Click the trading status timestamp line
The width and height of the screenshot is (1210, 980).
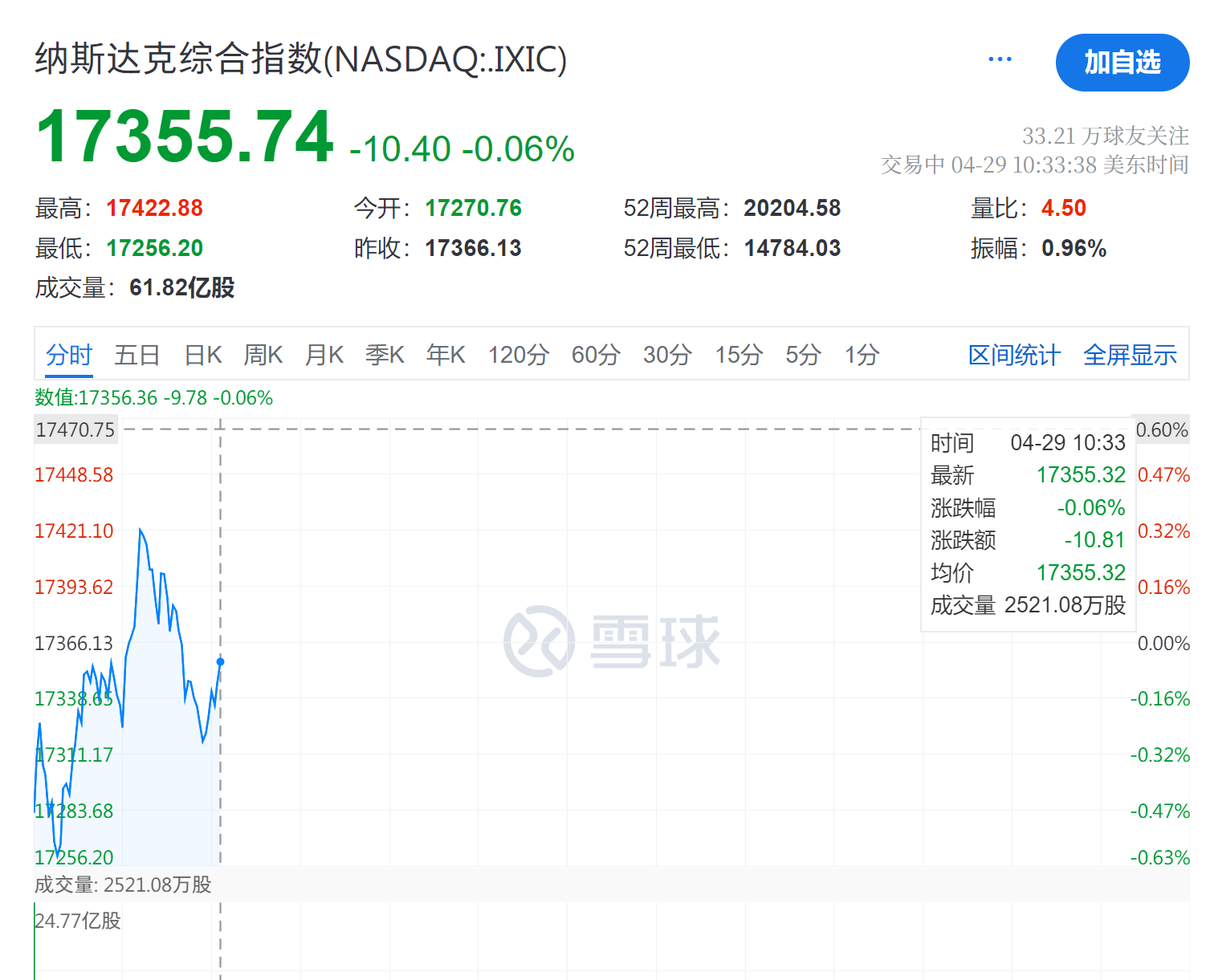click(1034, 165)
